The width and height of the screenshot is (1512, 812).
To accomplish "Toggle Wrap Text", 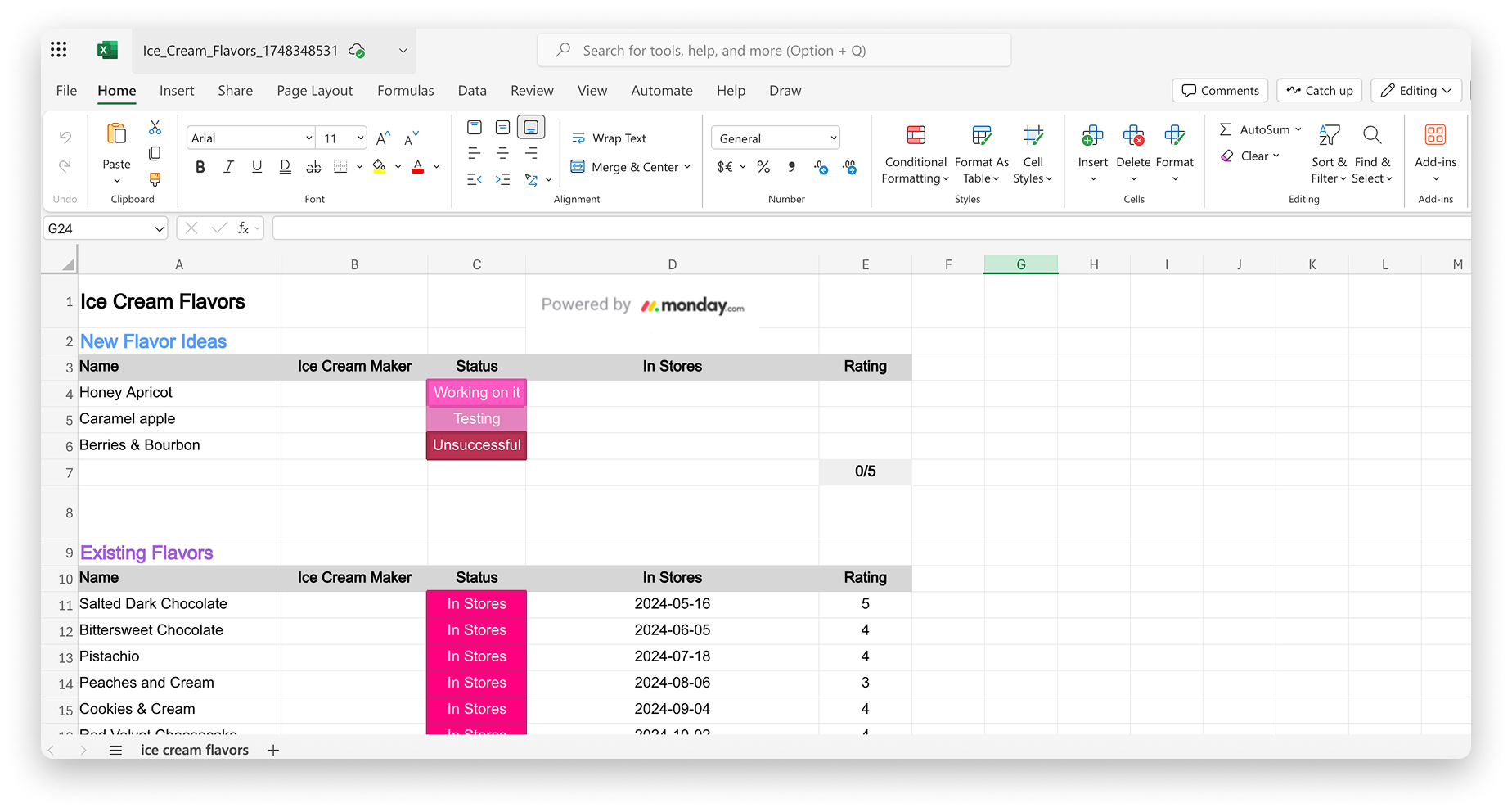I will (609, 138).
